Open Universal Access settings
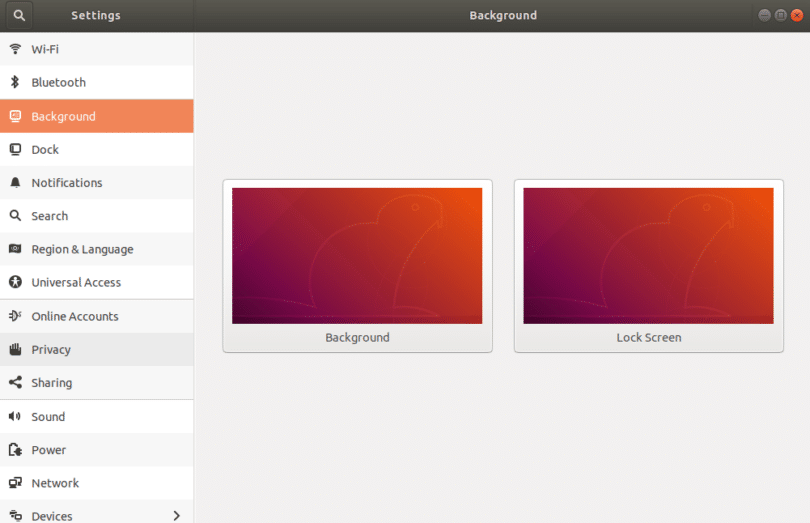 click(97, 282)
